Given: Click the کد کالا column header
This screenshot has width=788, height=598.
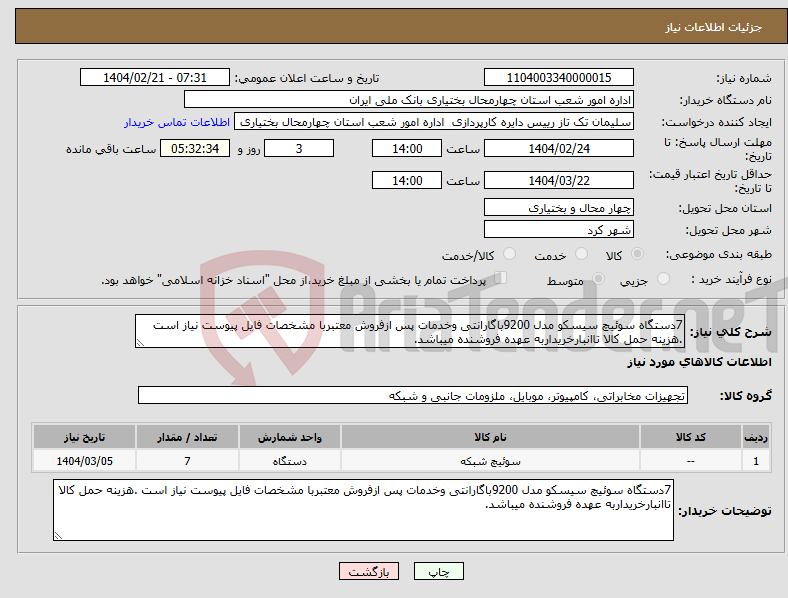Looking at the screenshot, I should (x=691, y=437).
